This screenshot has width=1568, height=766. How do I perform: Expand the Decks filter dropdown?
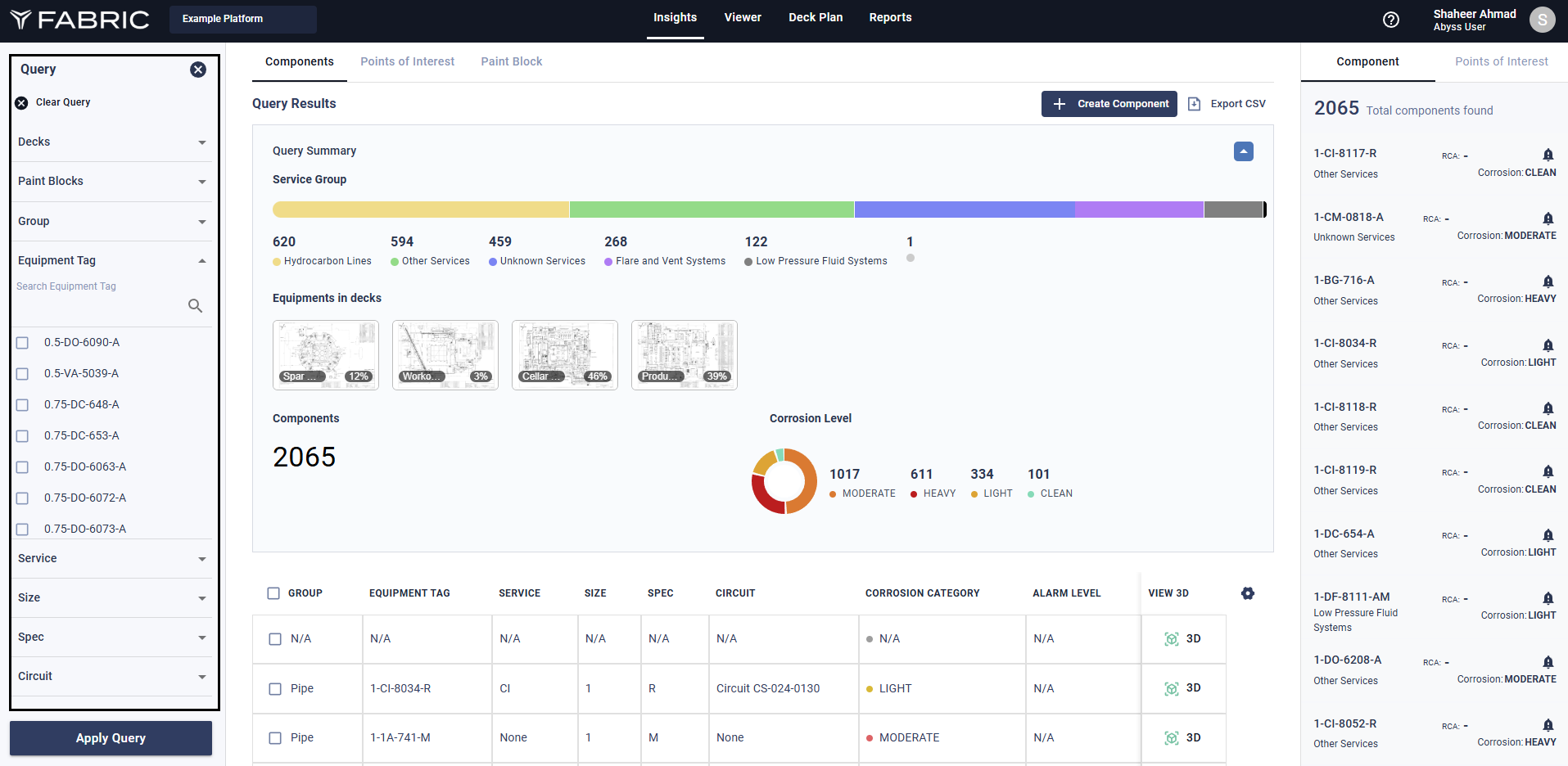(x=111, y=142)
